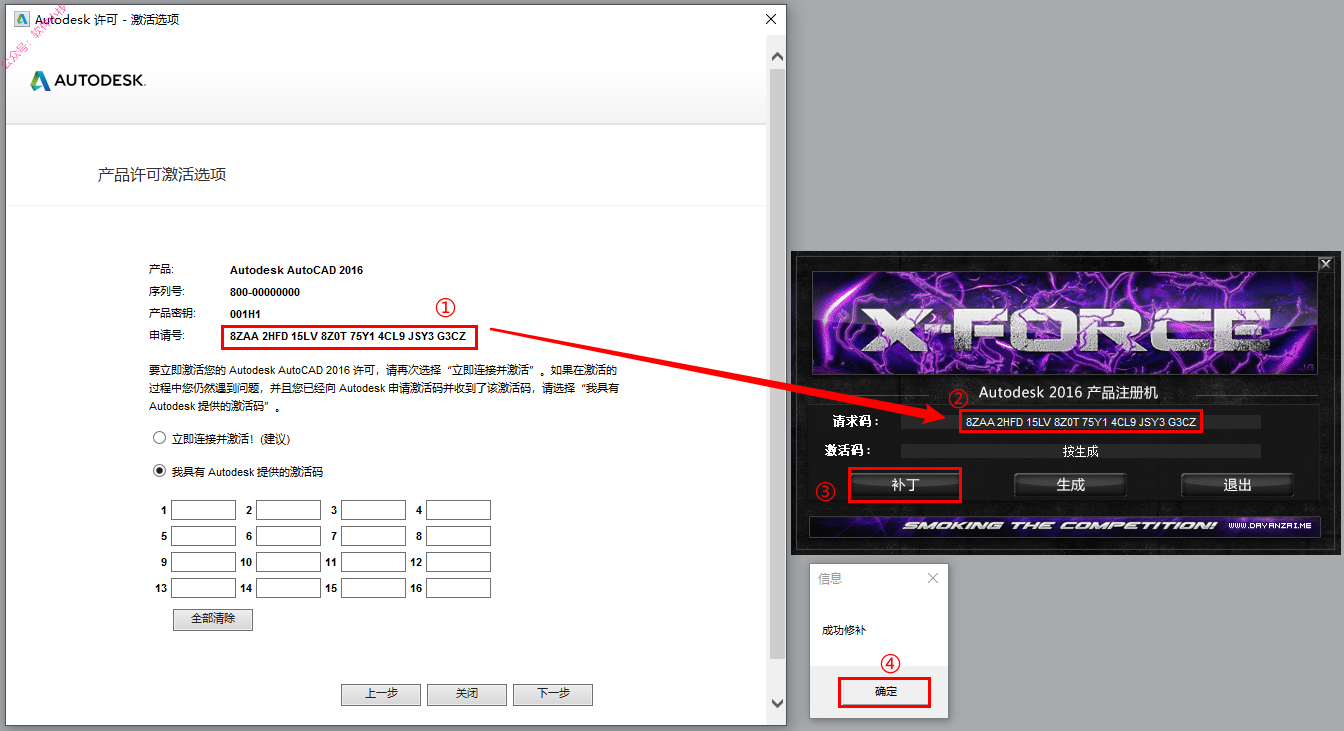Click activation code field 6
This screenshot has width=1344, height=731.
pos(288,536)
